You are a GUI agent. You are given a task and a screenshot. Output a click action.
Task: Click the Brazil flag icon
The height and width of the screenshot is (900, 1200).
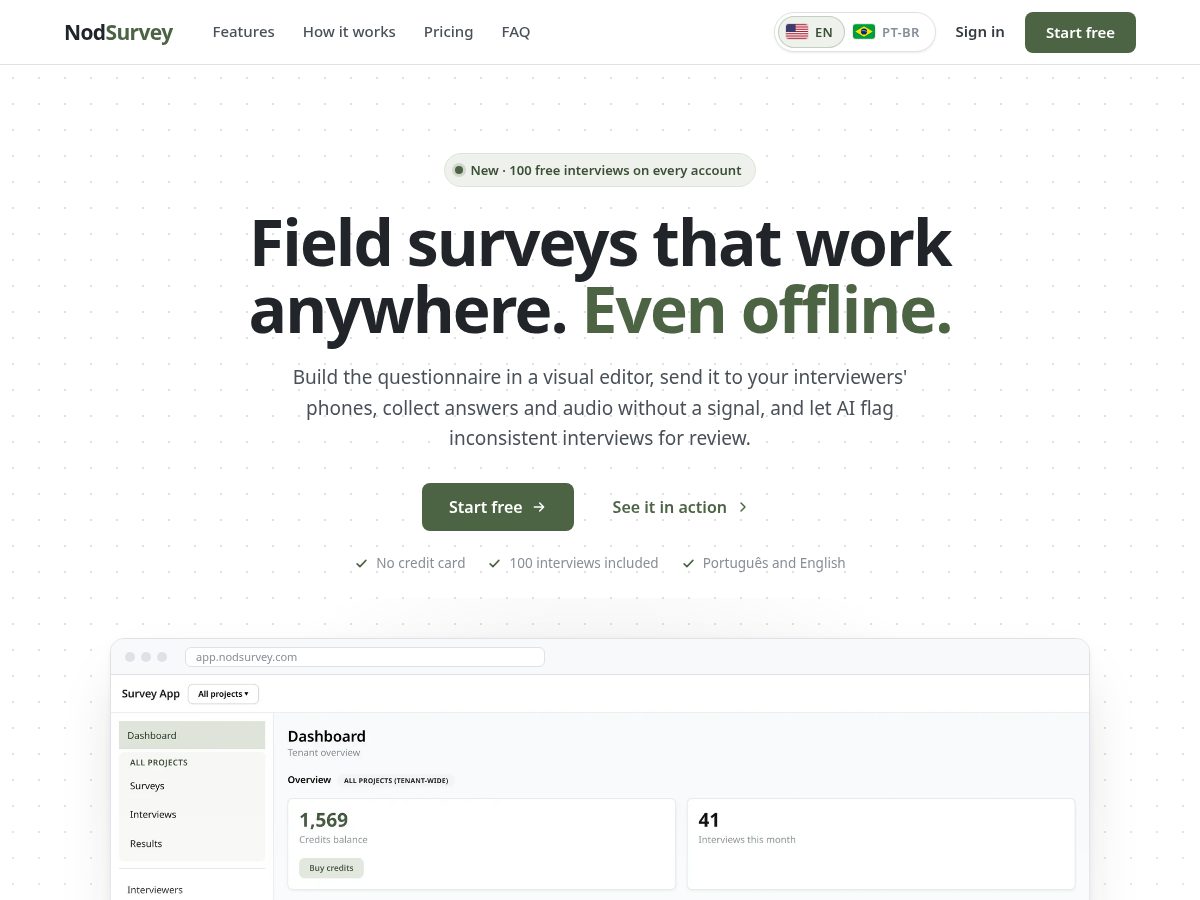tap(864, 32)
